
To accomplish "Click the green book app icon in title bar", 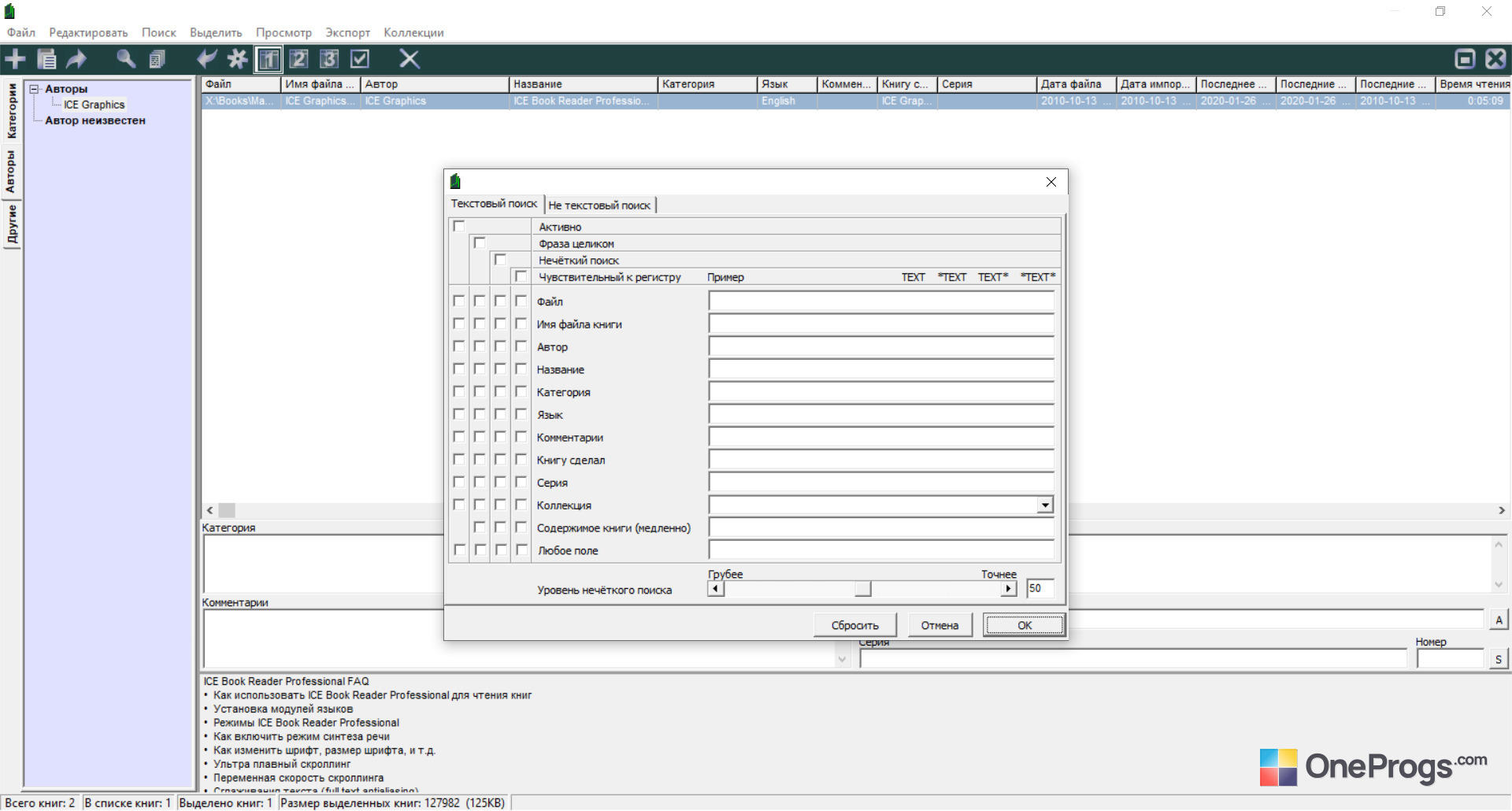I will (x=9, y=11).
